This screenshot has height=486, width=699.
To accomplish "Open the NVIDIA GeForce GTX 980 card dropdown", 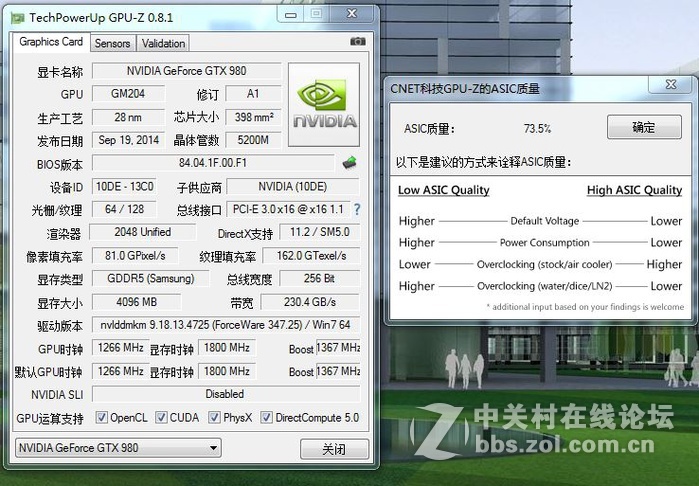I will [x=118, y=448].
